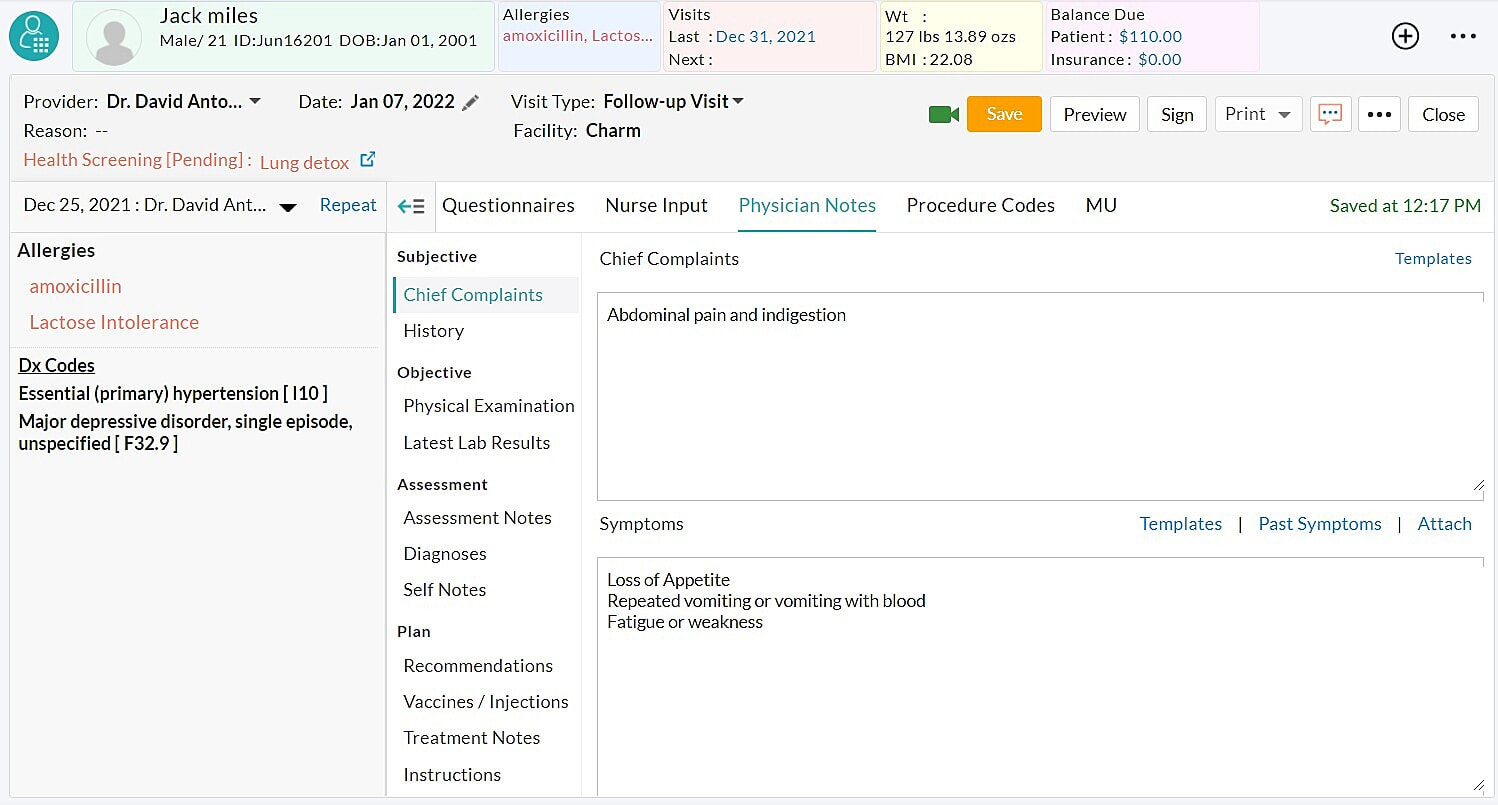The height and width of the screenshot is (805, 1498).
Task: Click the Charm app logo icon
Action: (x=34, y=37)
